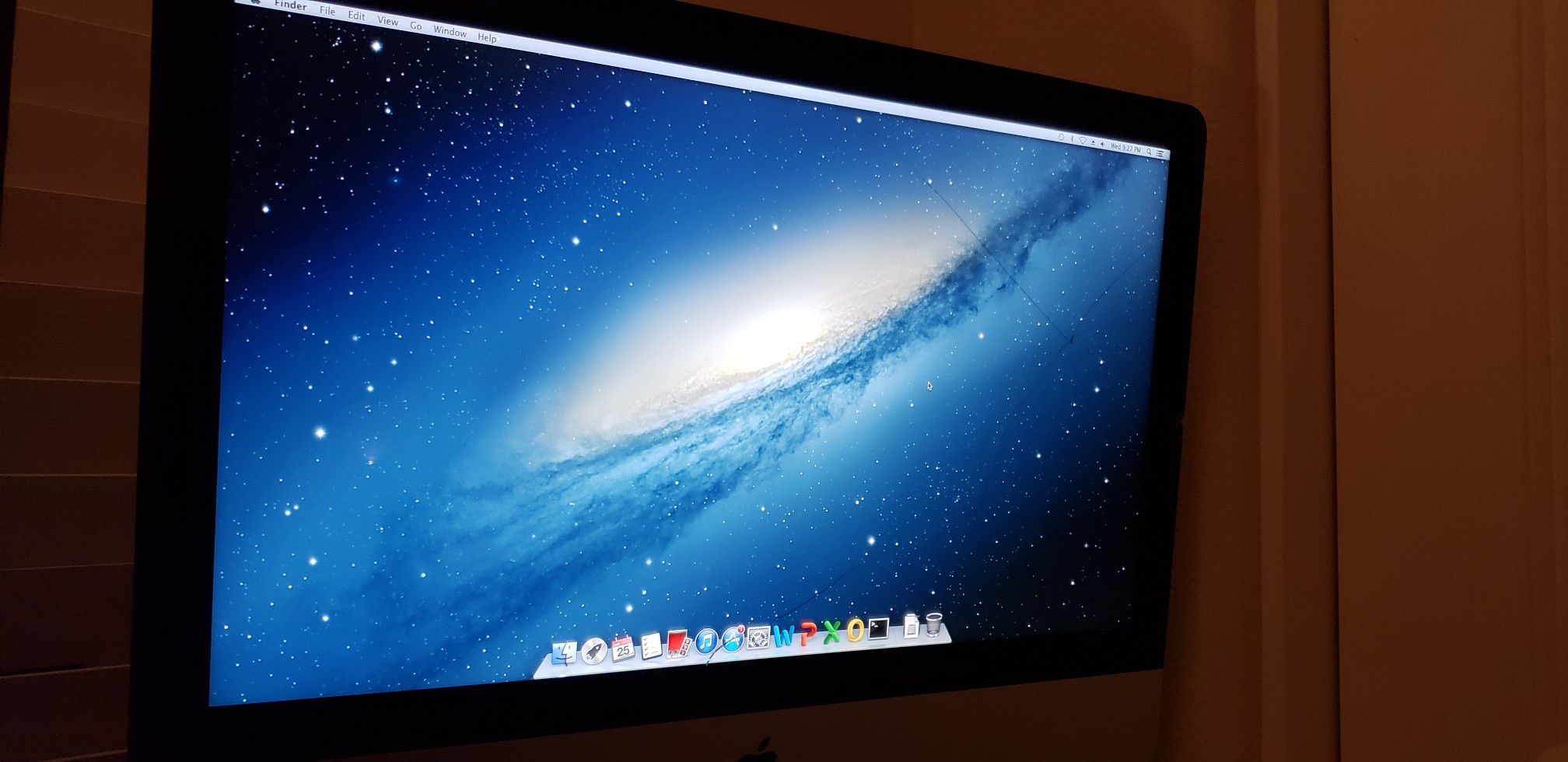Viewport: 1568px width, 762px height.
Task: Open Finder from the Dock
Action: (x=563, y=653)
